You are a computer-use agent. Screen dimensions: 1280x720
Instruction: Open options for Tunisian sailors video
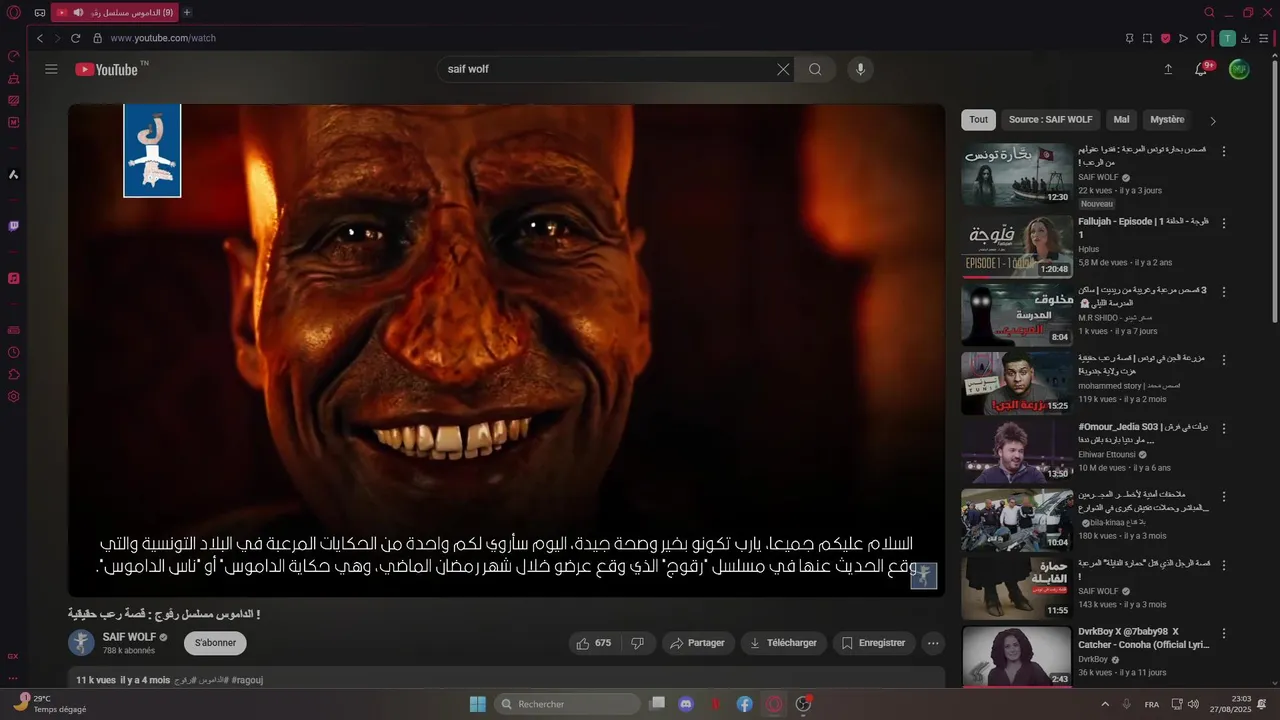(1223, 152)
